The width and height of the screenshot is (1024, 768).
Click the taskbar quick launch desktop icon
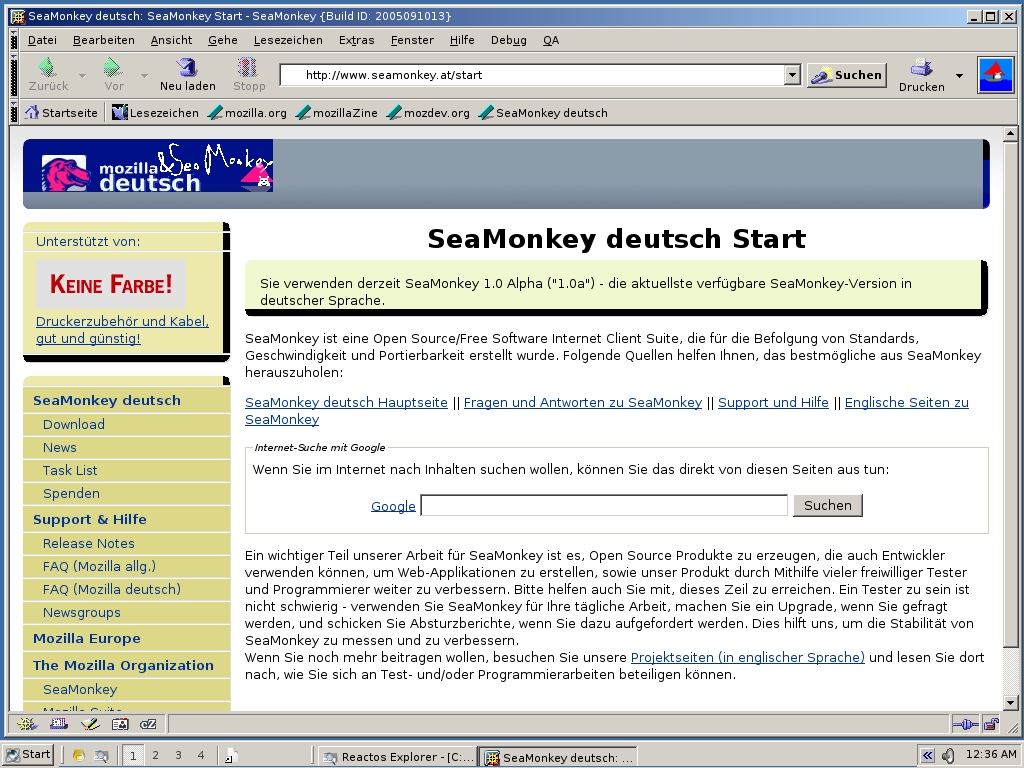tap(78, 756)
